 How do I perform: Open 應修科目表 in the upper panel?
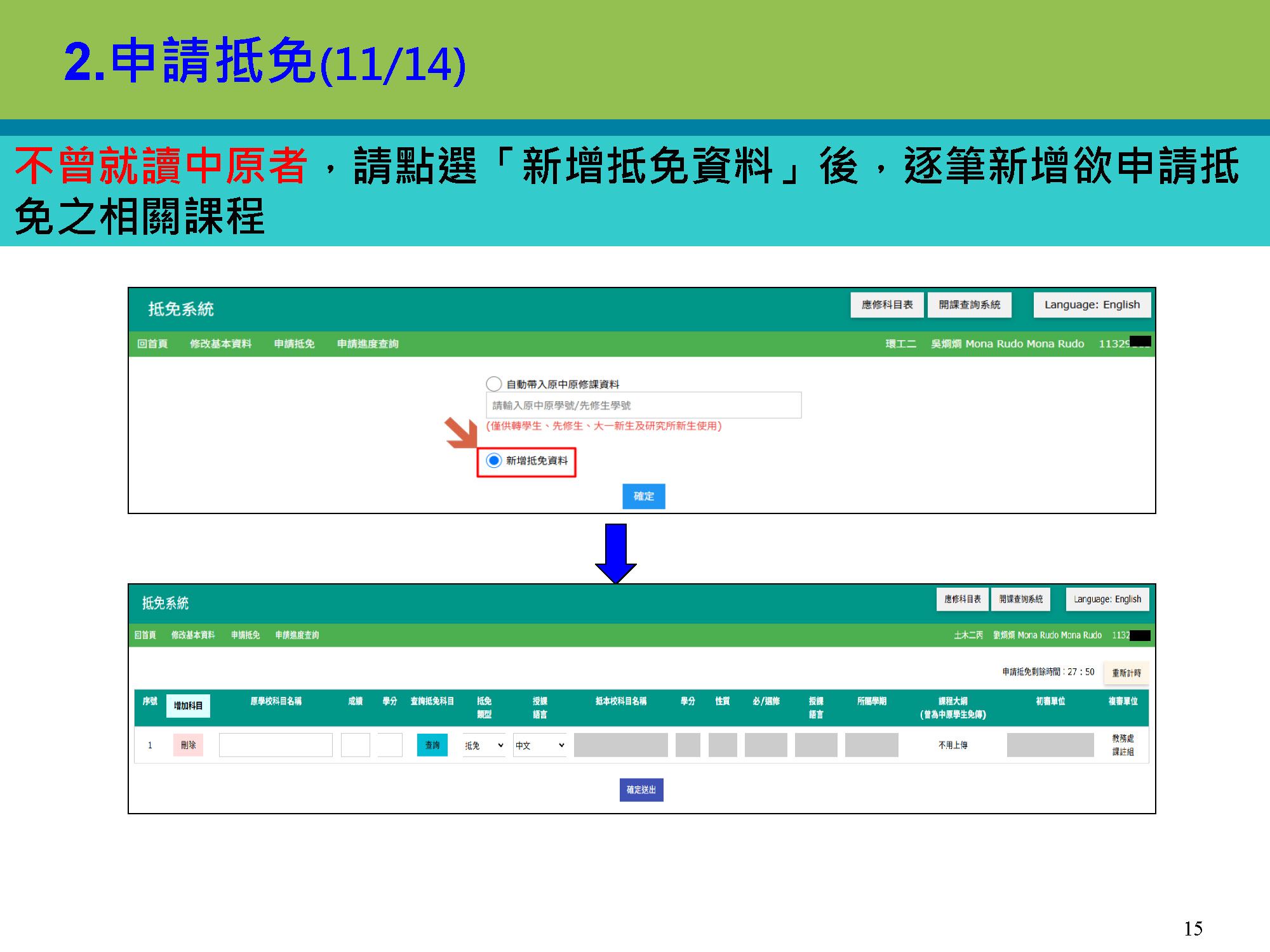point(887,305)
